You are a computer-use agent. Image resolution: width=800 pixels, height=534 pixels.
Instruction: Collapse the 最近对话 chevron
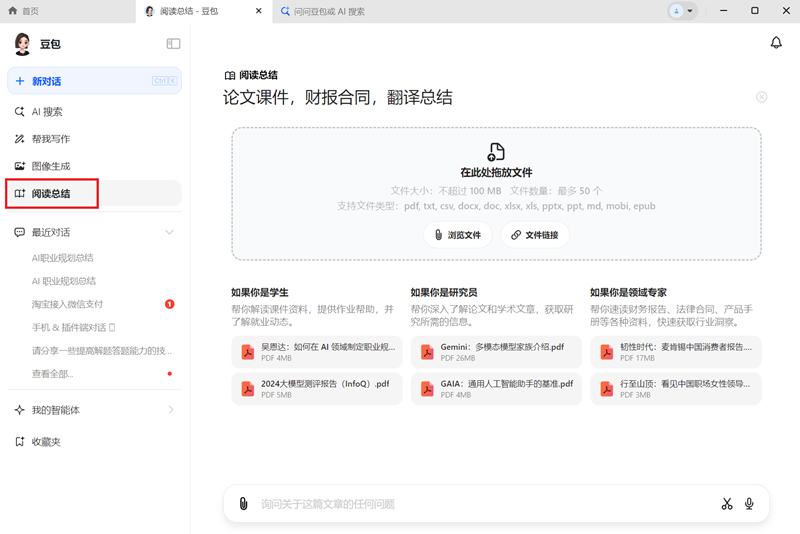[169, 233]
